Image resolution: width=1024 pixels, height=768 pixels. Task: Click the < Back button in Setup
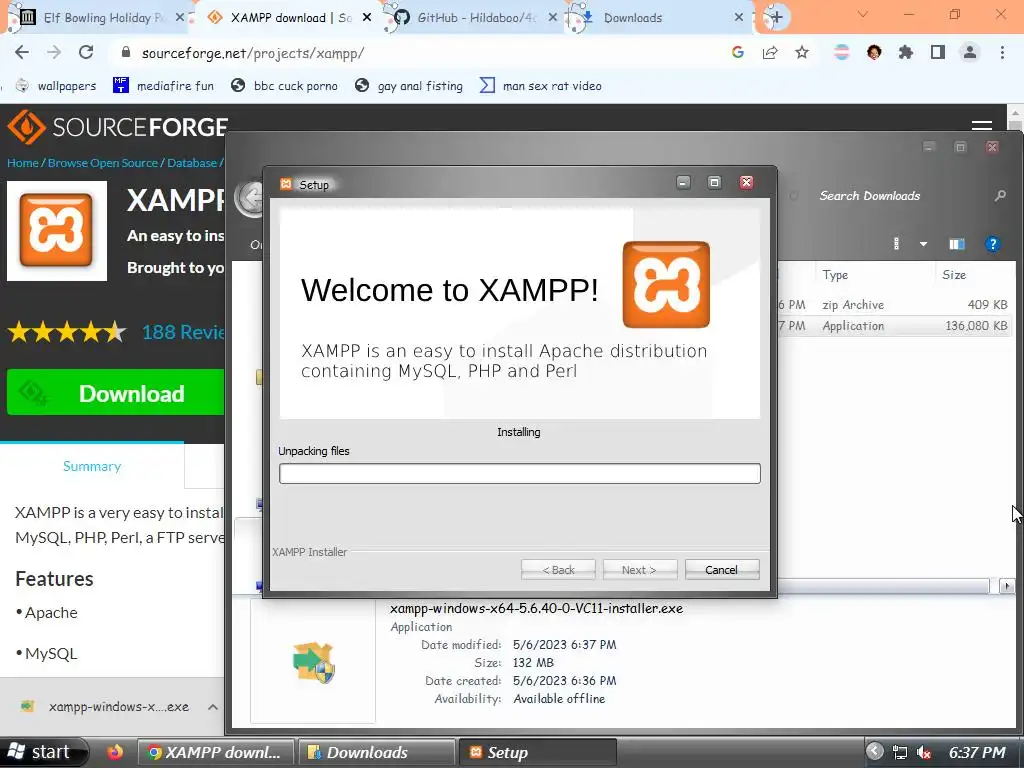tap(558, 569)
